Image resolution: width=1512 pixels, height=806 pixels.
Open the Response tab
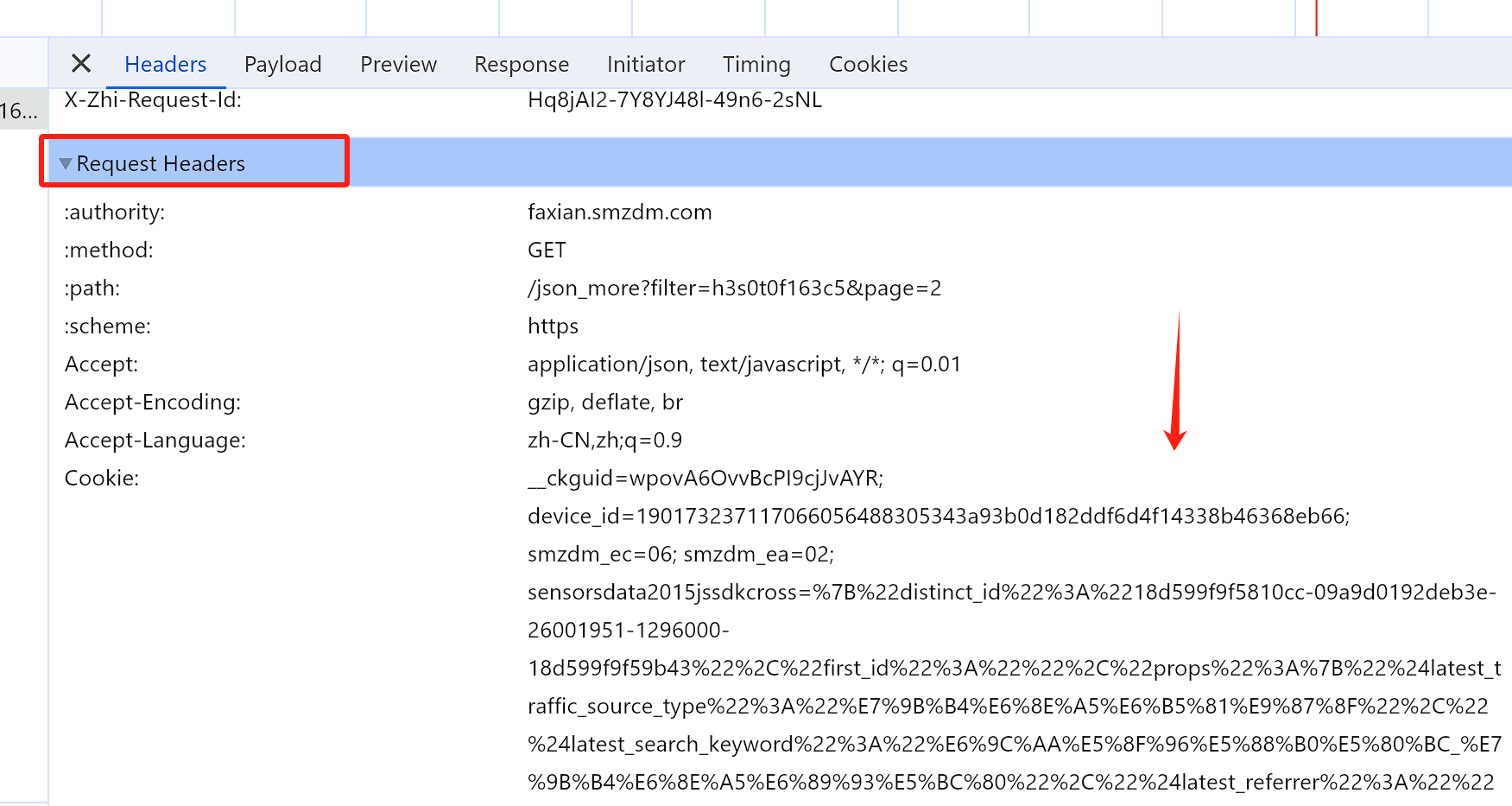(x=522, y=64)
